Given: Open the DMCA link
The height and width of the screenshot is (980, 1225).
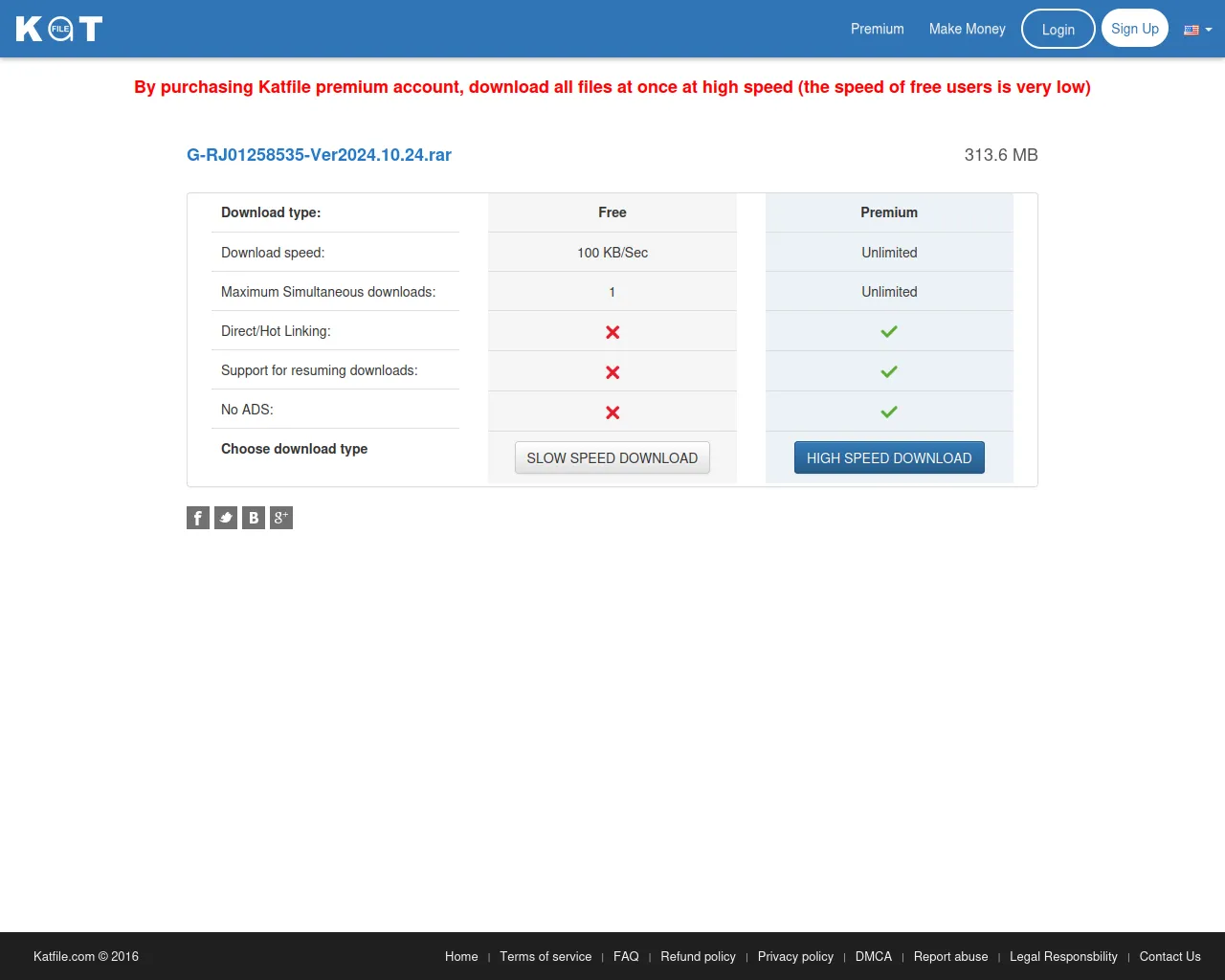Looking at the screenshot, I should point(874,956).
